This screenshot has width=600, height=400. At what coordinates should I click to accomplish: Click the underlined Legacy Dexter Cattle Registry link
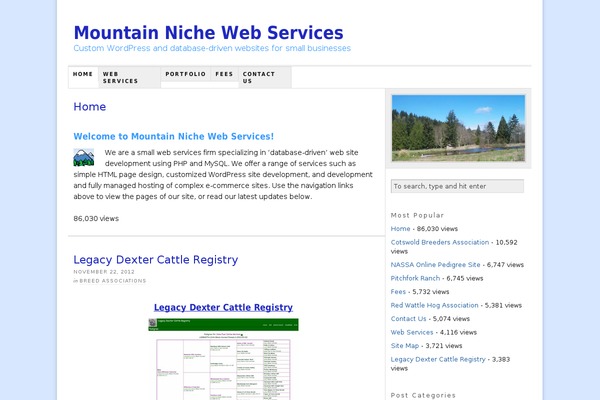223,307
